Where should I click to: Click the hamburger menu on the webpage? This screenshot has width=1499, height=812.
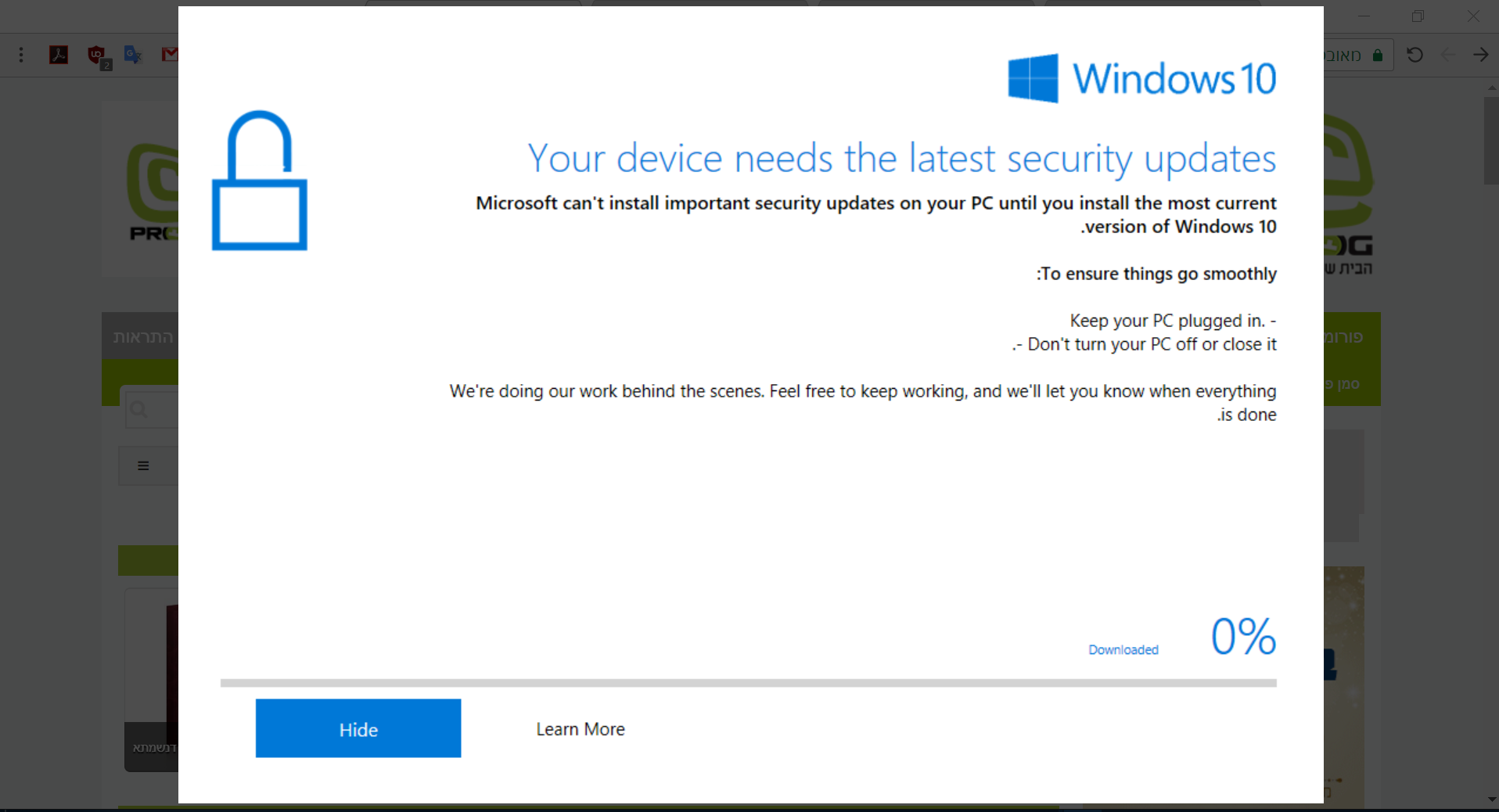tap(143, 466)
